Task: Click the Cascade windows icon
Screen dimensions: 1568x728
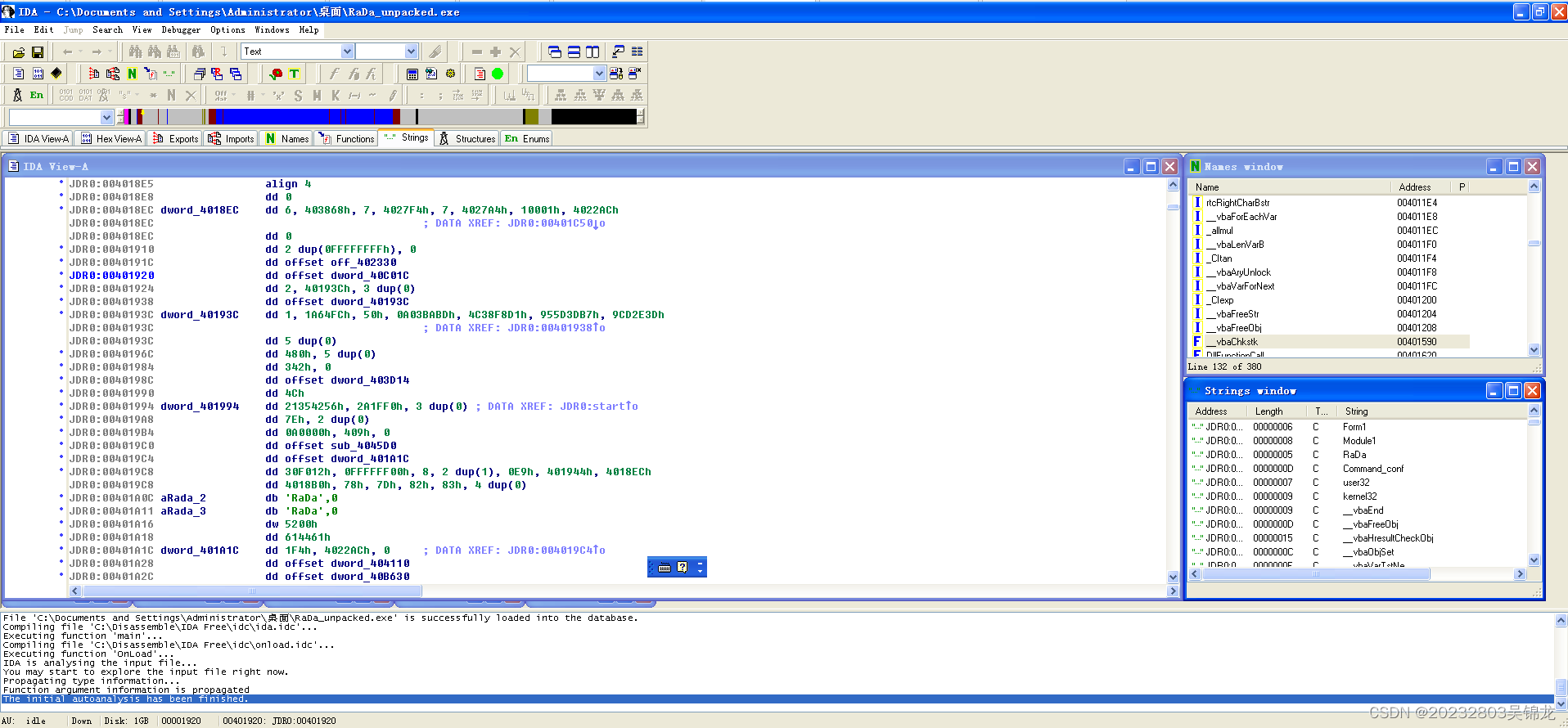Action: pos(555,52)
